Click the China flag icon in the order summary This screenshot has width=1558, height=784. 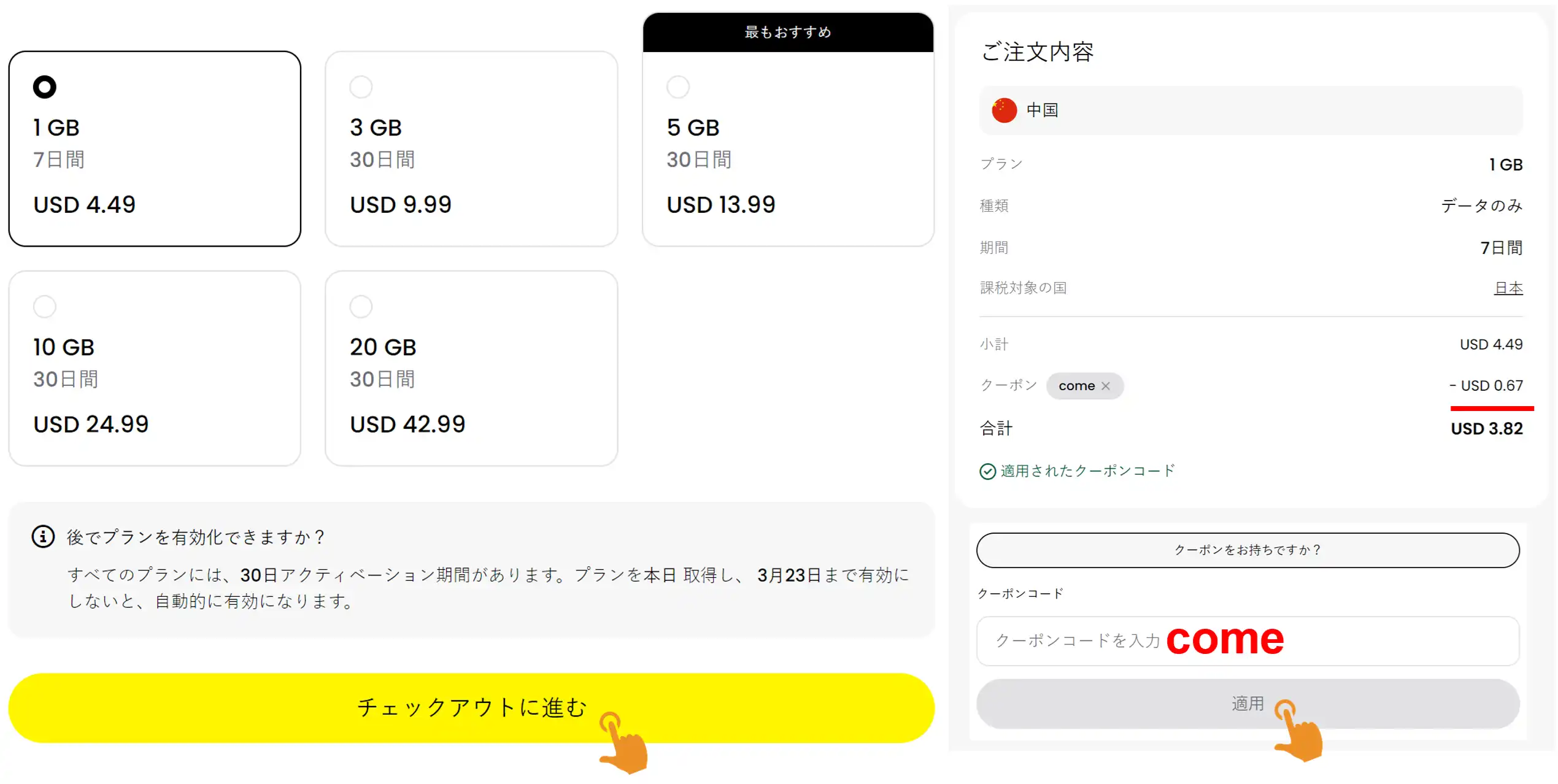point(1005,110)
